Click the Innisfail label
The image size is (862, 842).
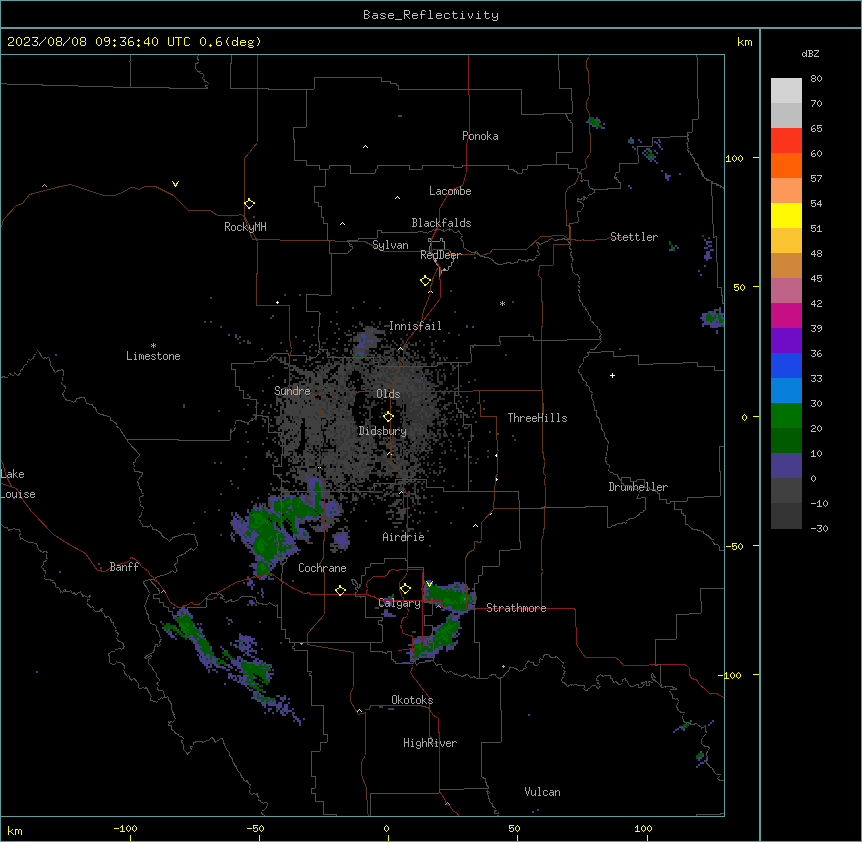point(415,326)
